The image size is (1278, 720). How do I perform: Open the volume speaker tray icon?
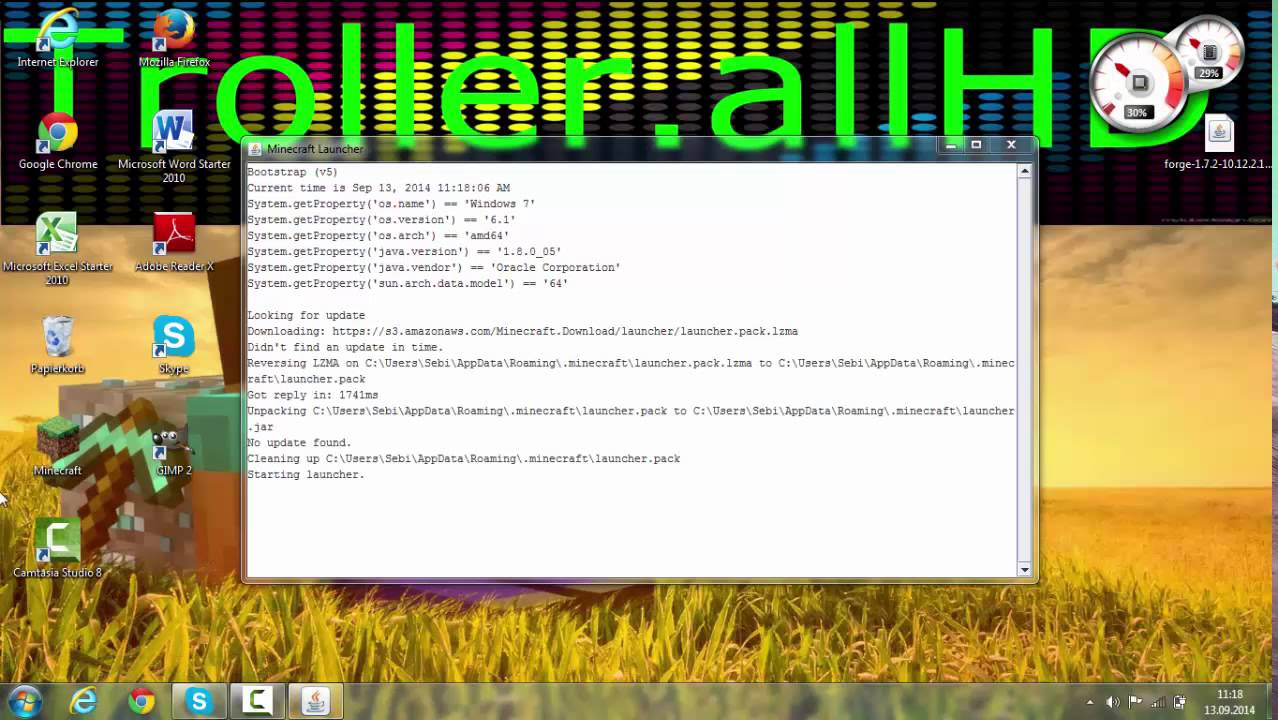pos(1113,702)
